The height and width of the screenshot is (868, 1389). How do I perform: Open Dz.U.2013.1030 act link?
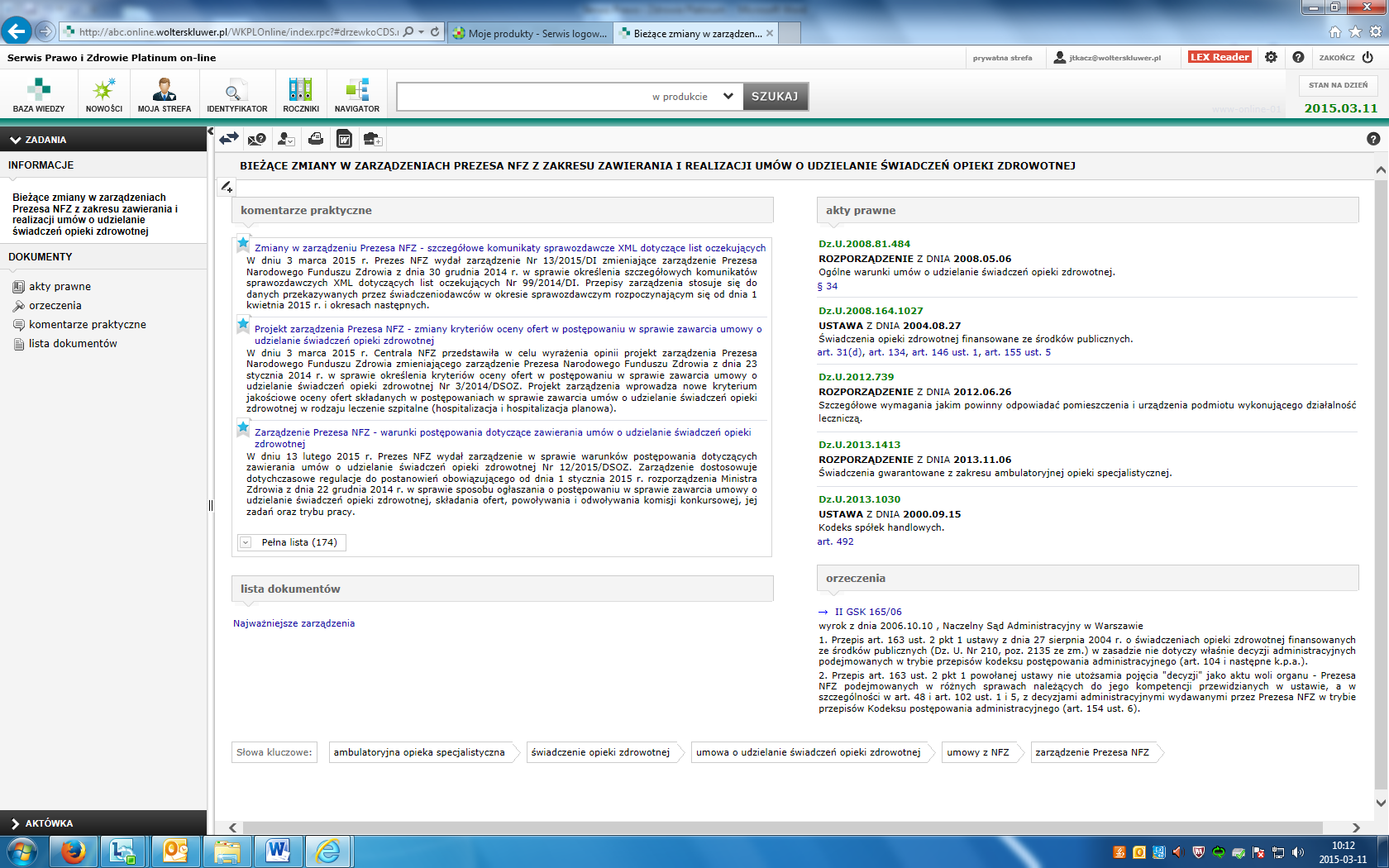click(x=859, y=499)
